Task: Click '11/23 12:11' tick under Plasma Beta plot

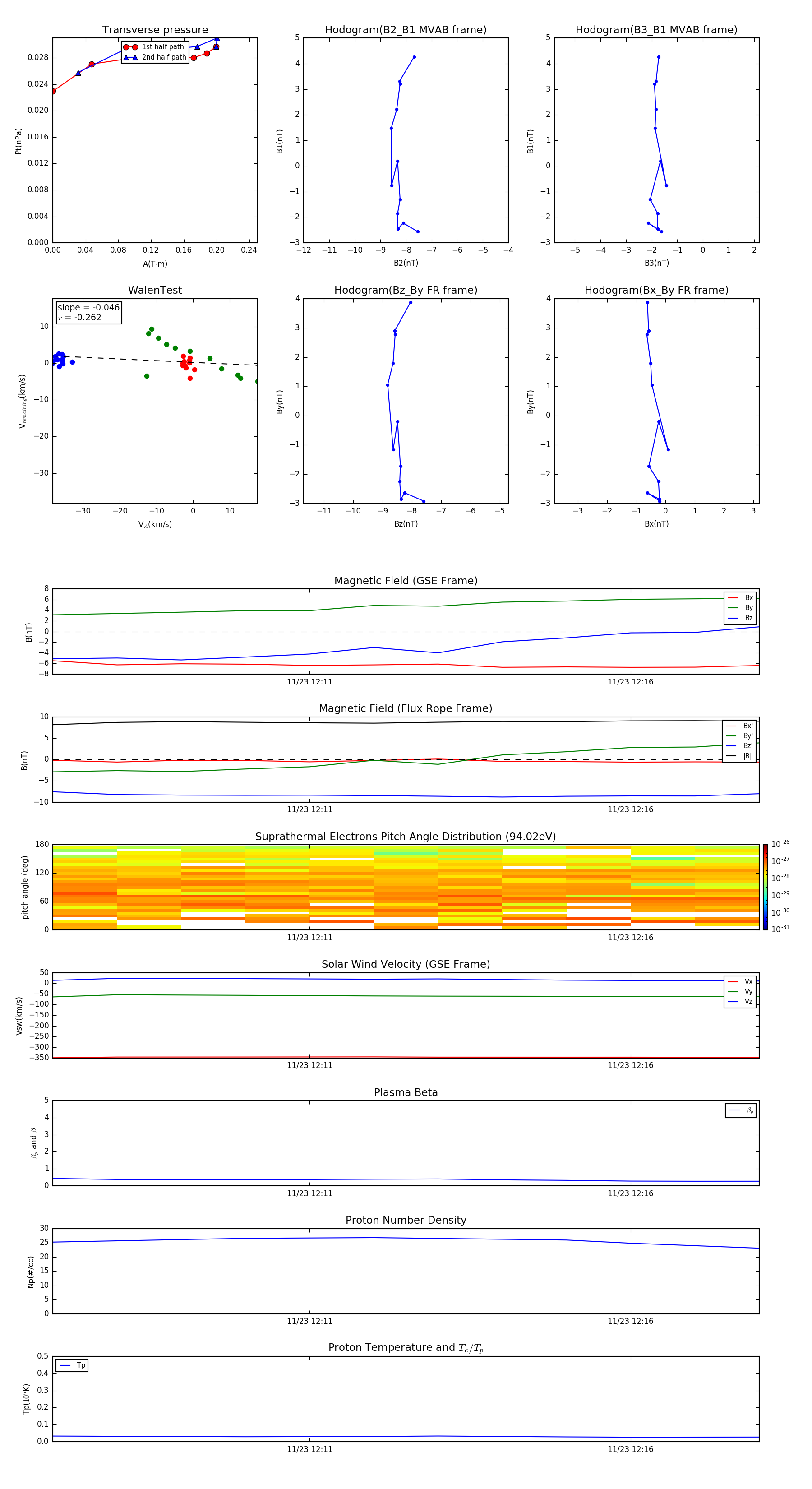Action: coord(310,1193)
